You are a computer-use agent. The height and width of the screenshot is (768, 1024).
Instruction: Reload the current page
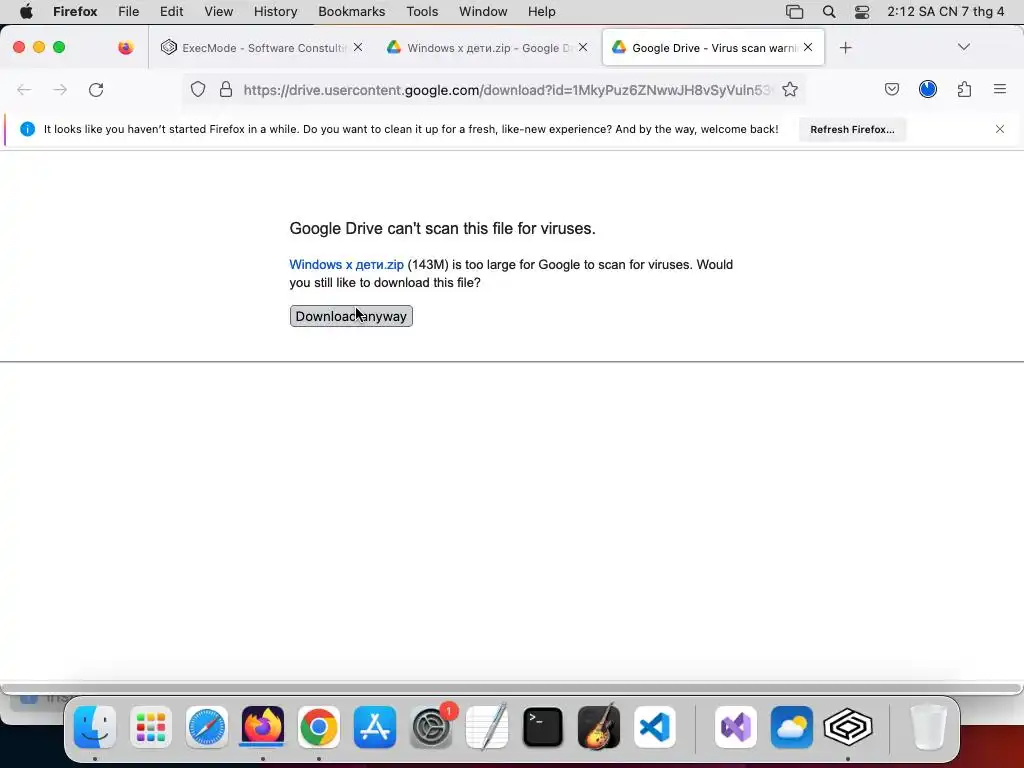pyautogui.click(x=96, y=89)
